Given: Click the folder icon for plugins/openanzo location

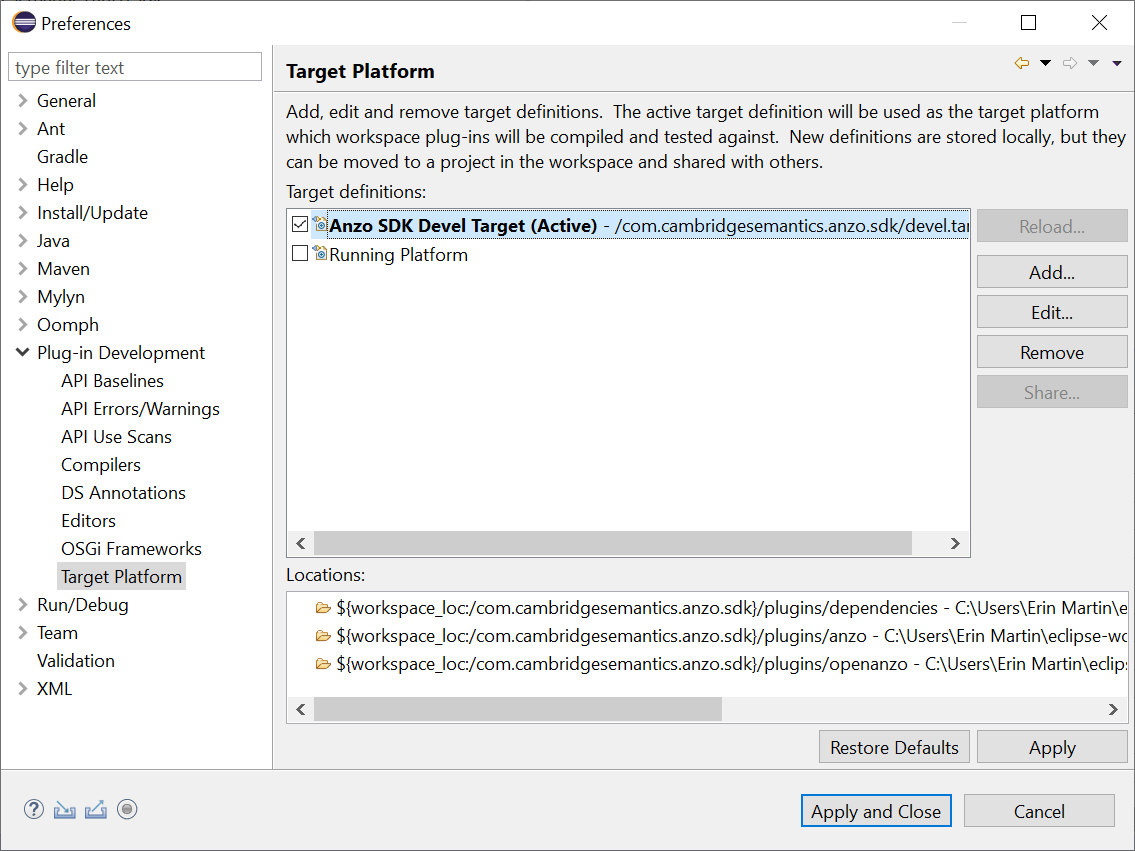Looking at the screenshot, I should (323, 664).
